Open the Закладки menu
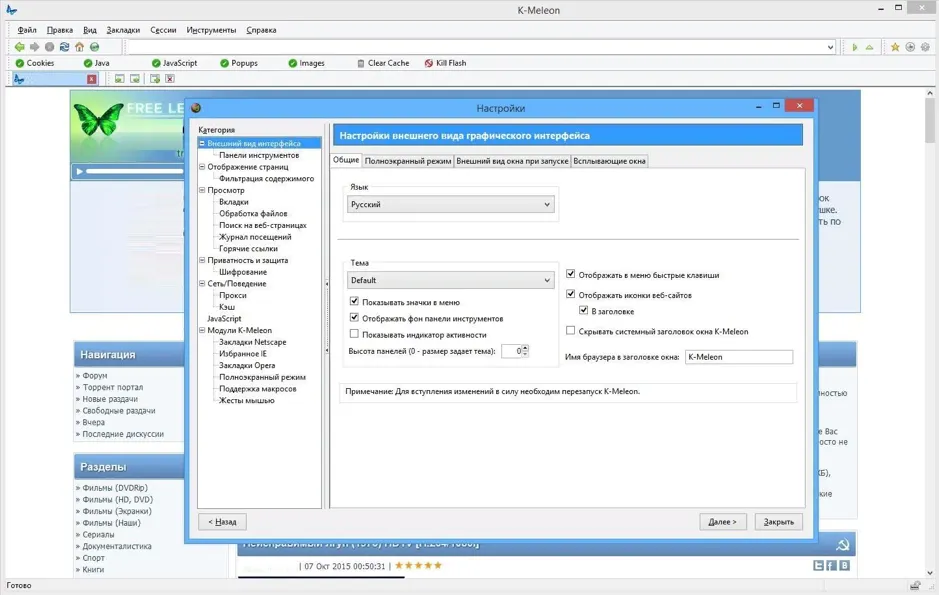This screenshot has height=595, width=939. point(123,30)
